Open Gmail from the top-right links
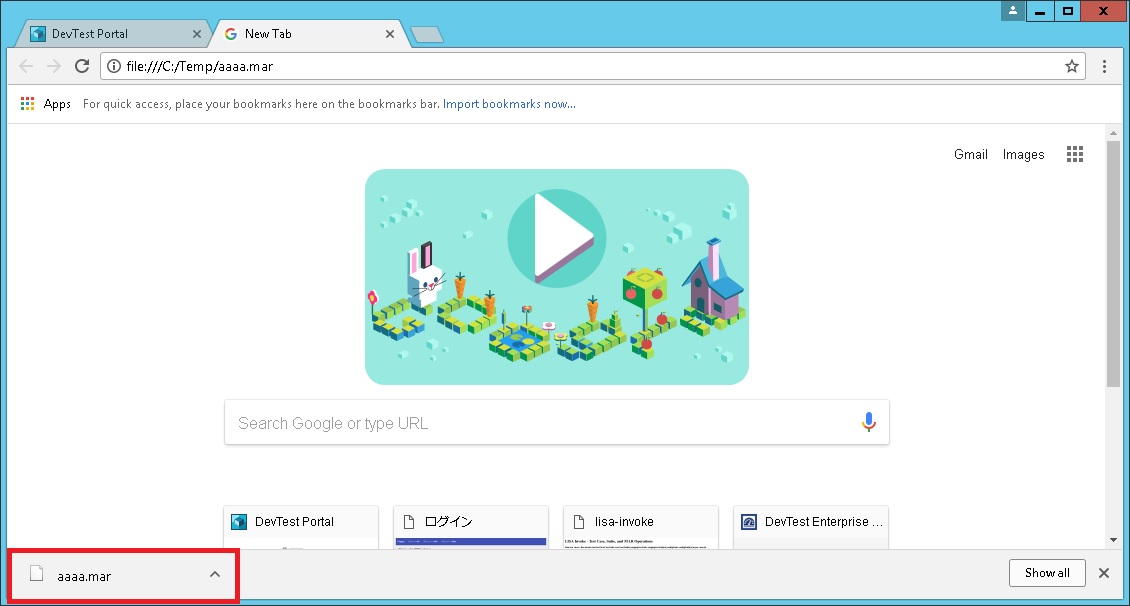The width and height of the screenshot is (1130, 606). (969, 154)
